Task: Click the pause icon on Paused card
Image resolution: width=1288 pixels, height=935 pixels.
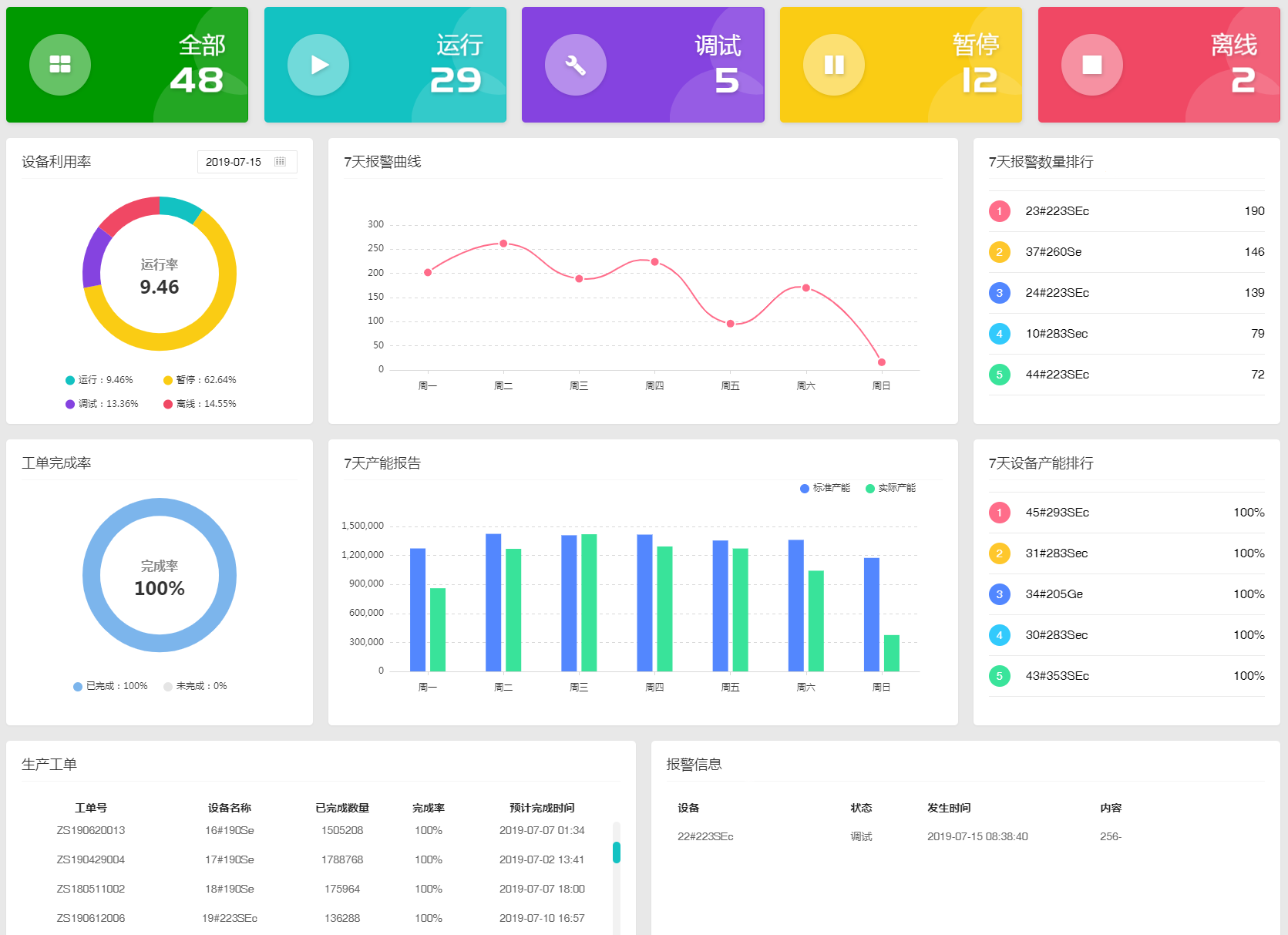Action: [834, 65]
